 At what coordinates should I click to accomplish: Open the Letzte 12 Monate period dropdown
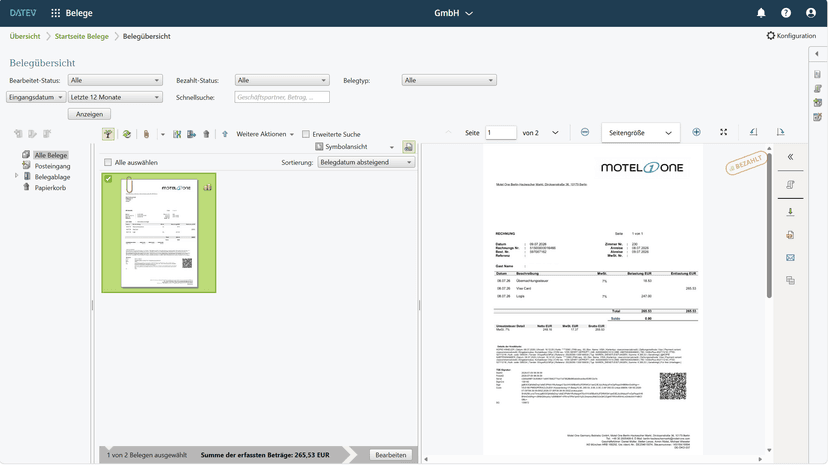[115, 97]
